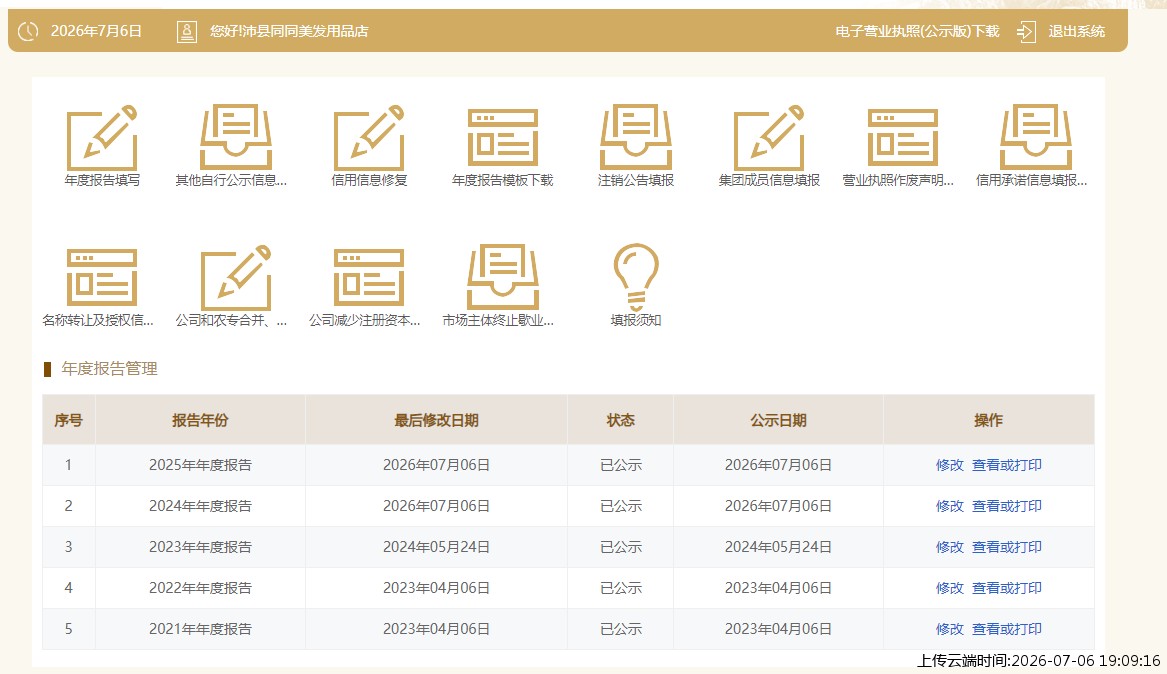Image resolution: width=1167 pixels, height=674 pixels.
Task: Select the 2023年年度报告 cell
Action: coord(200,547)
